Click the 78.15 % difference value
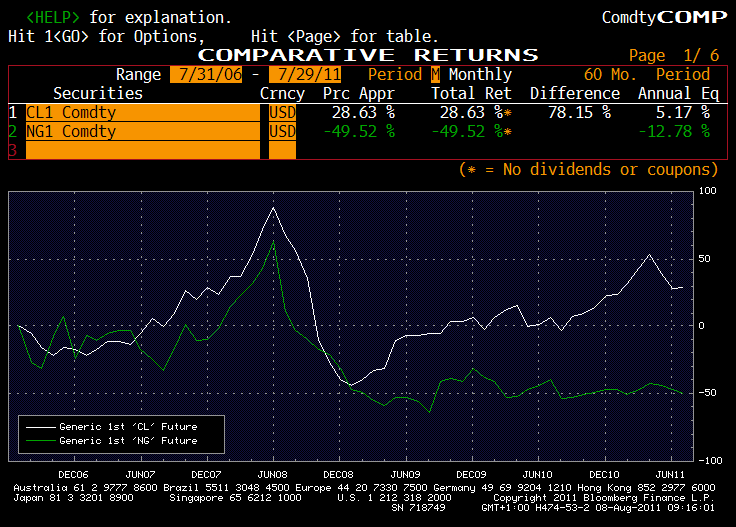Image resolution: width=736 pixels, height=527 pixels. point(579,113)
